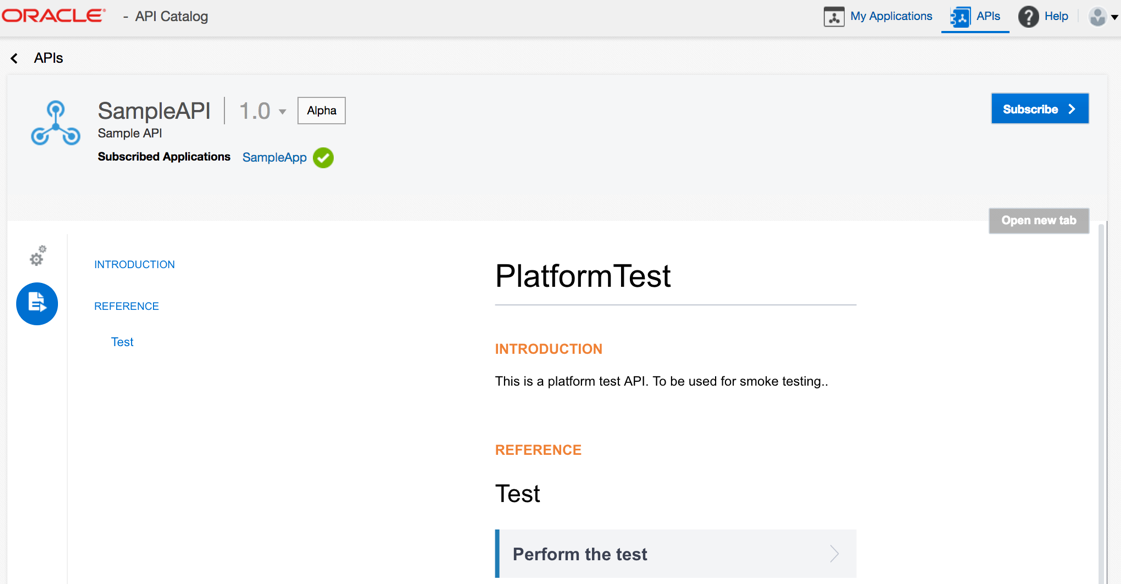Click the Open new tab button
The width and height of the screenshot is (1121, 584).
1039,220
